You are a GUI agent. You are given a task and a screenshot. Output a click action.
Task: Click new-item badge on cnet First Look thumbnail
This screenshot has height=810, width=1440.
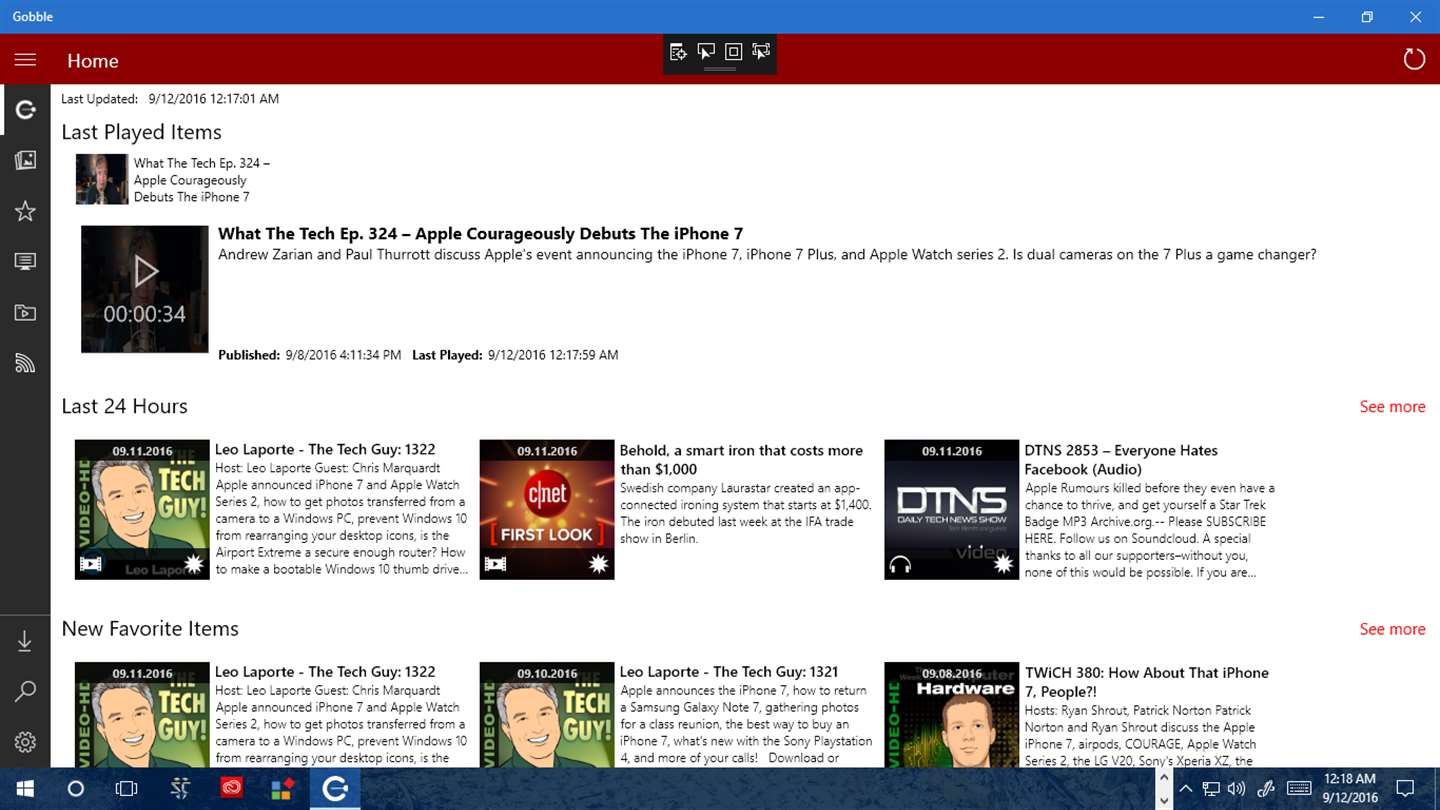pyautogui.click(x=599, y=565)
